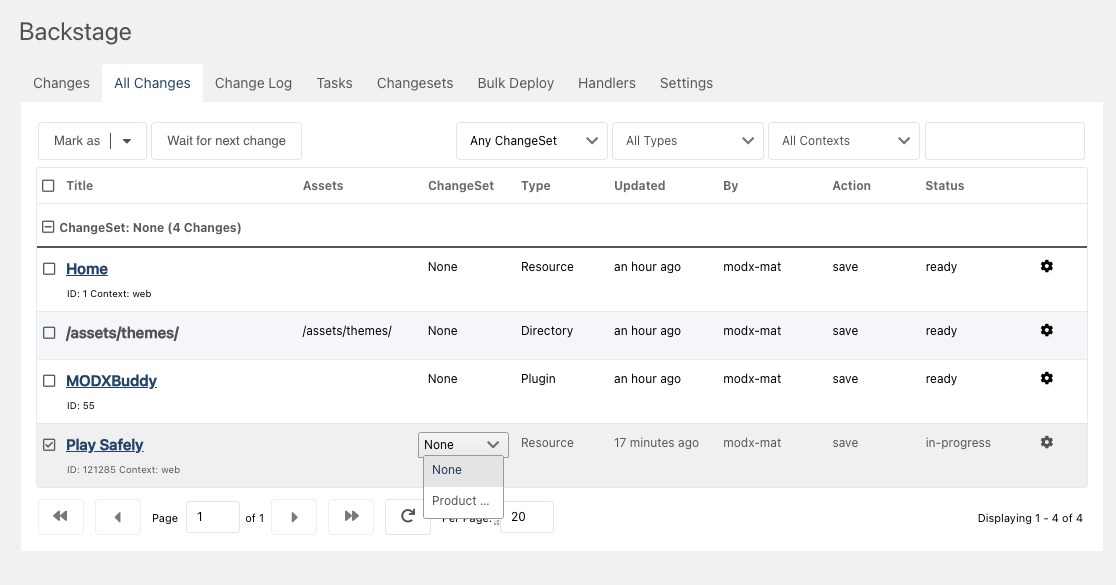Go to next page of results
Screen dimensions: 1116x585
point(294,517)
